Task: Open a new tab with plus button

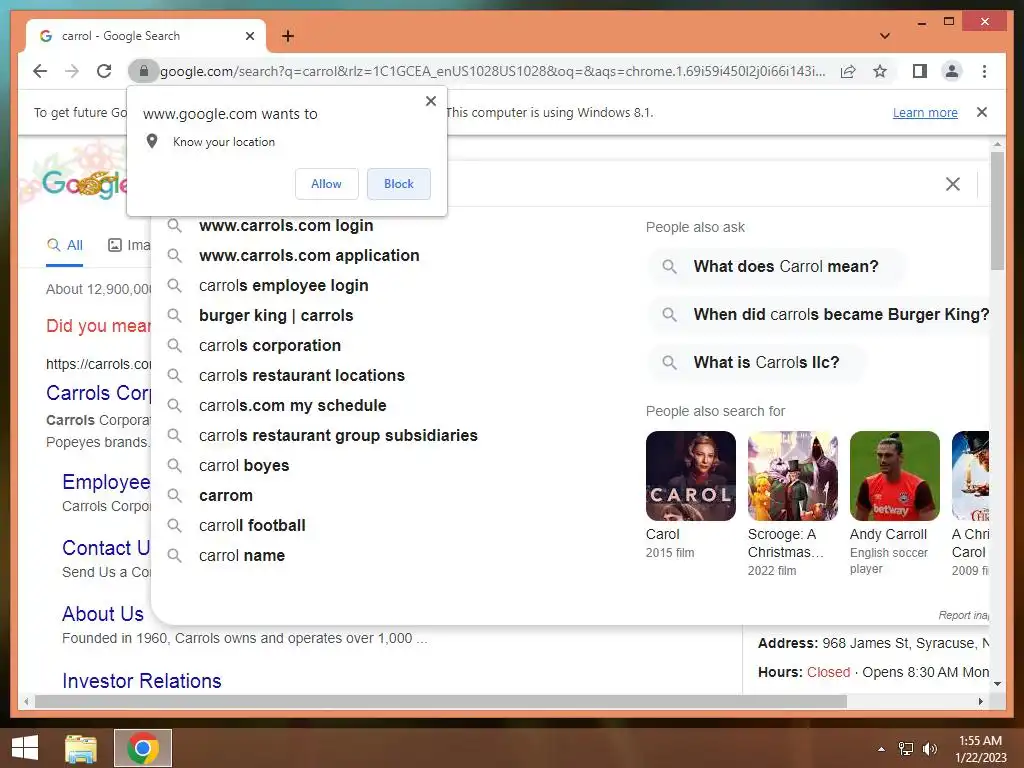Action: tap(288, 36)
